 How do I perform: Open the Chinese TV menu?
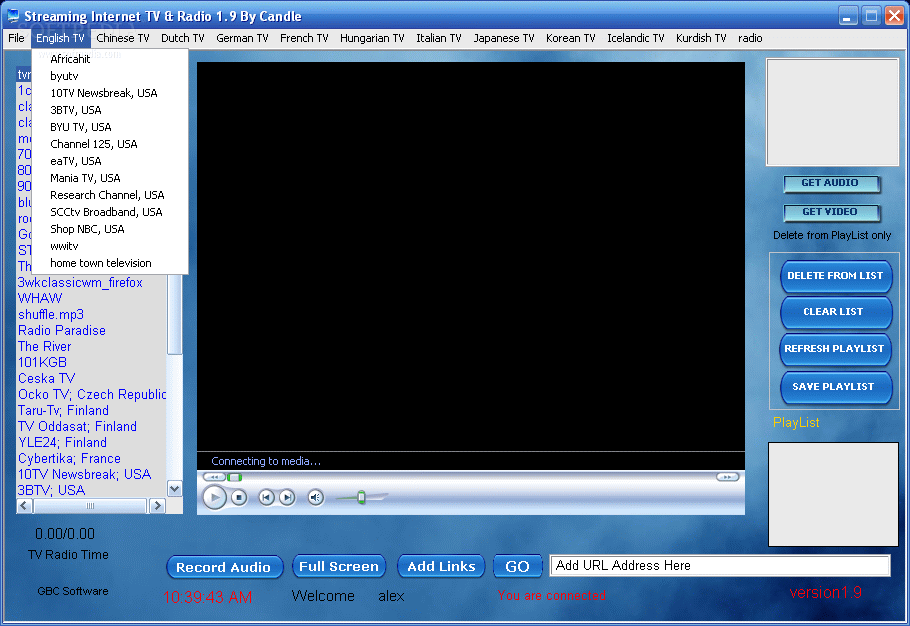(x=122, y=38)
